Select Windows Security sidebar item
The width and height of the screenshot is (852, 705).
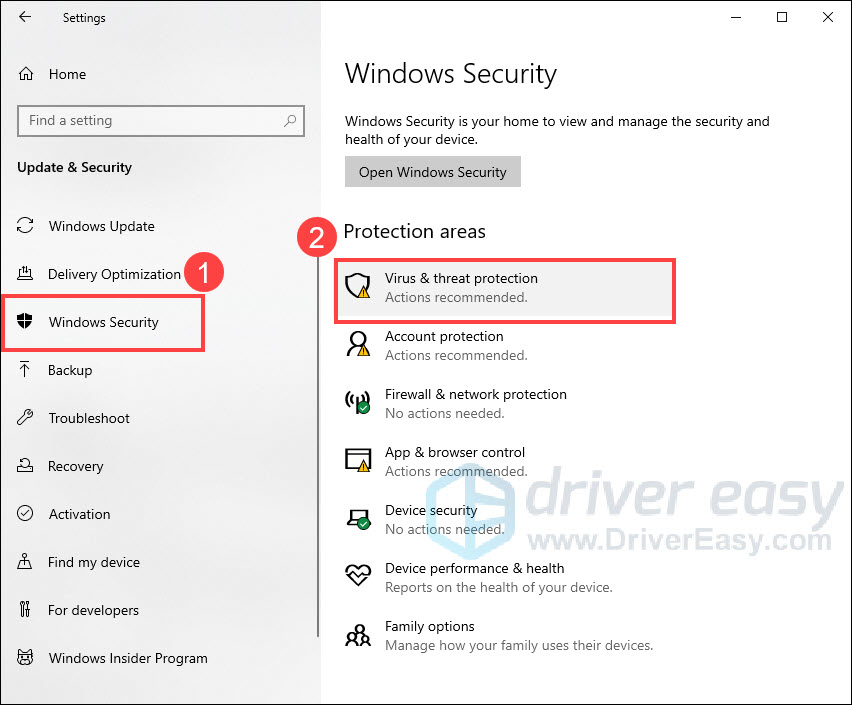point(102,322)
